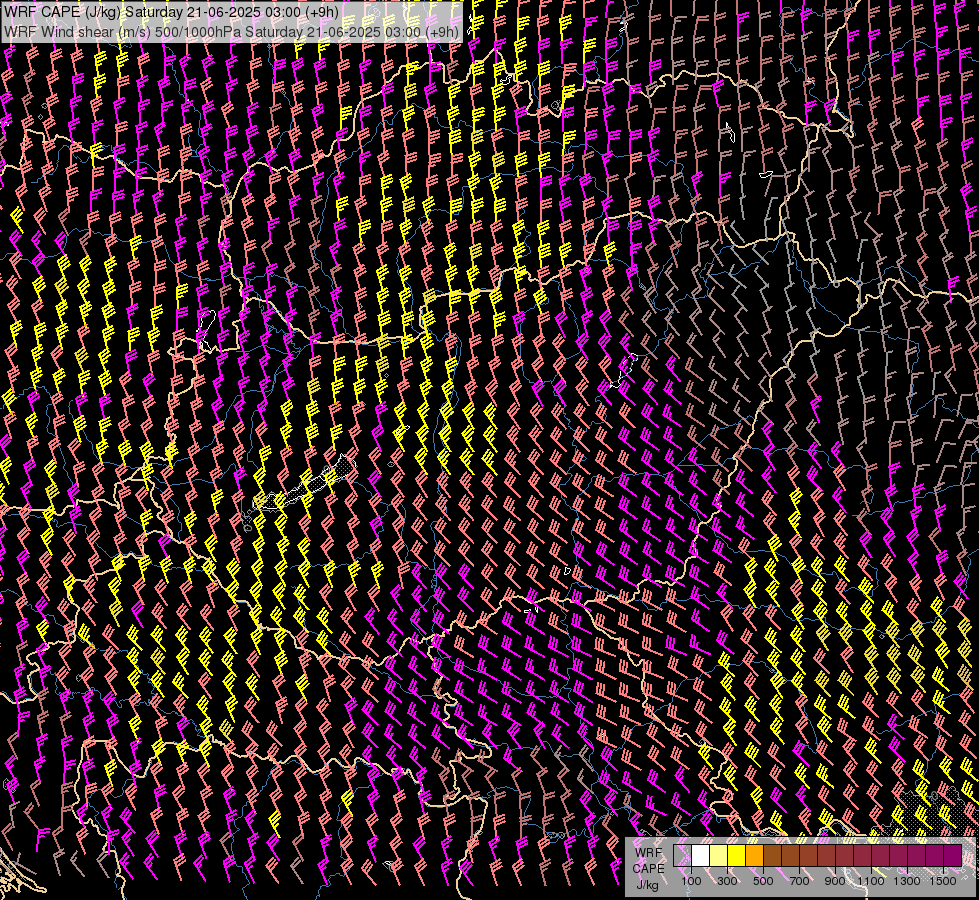The image size is (979, 900).
Task: Click the legend value 900
Action: (835, 881)
